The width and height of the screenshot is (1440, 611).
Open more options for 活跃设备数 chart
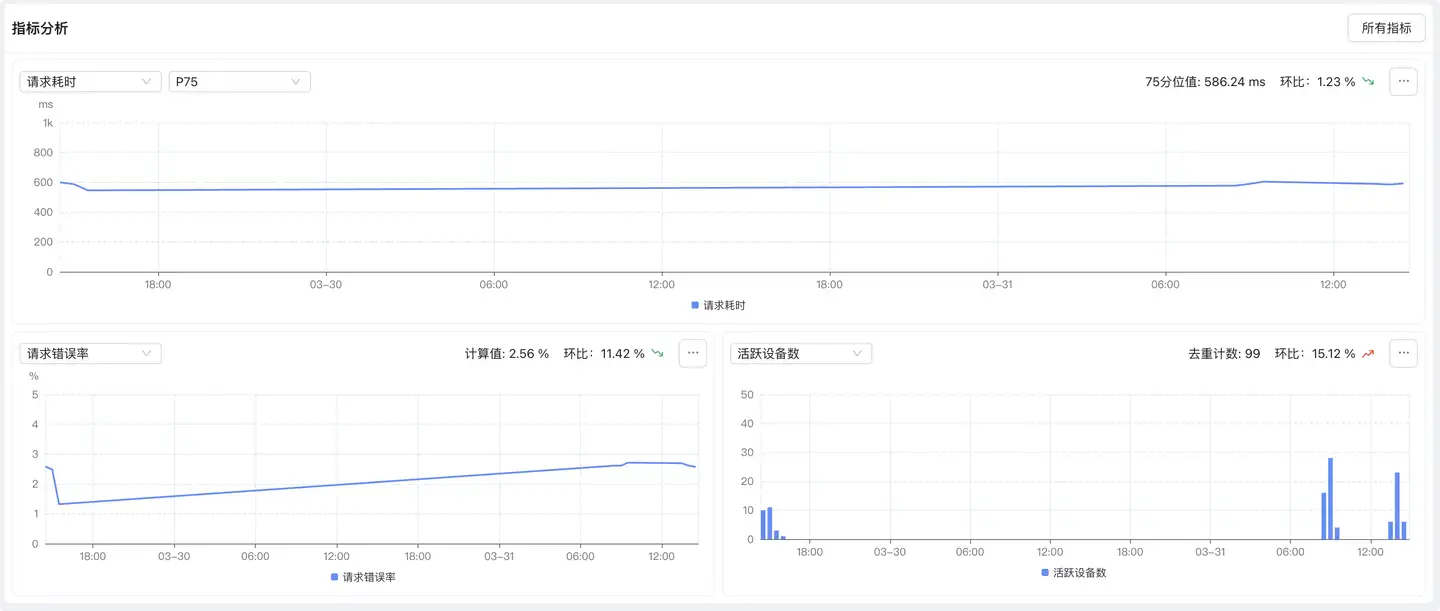[1403, 353]
